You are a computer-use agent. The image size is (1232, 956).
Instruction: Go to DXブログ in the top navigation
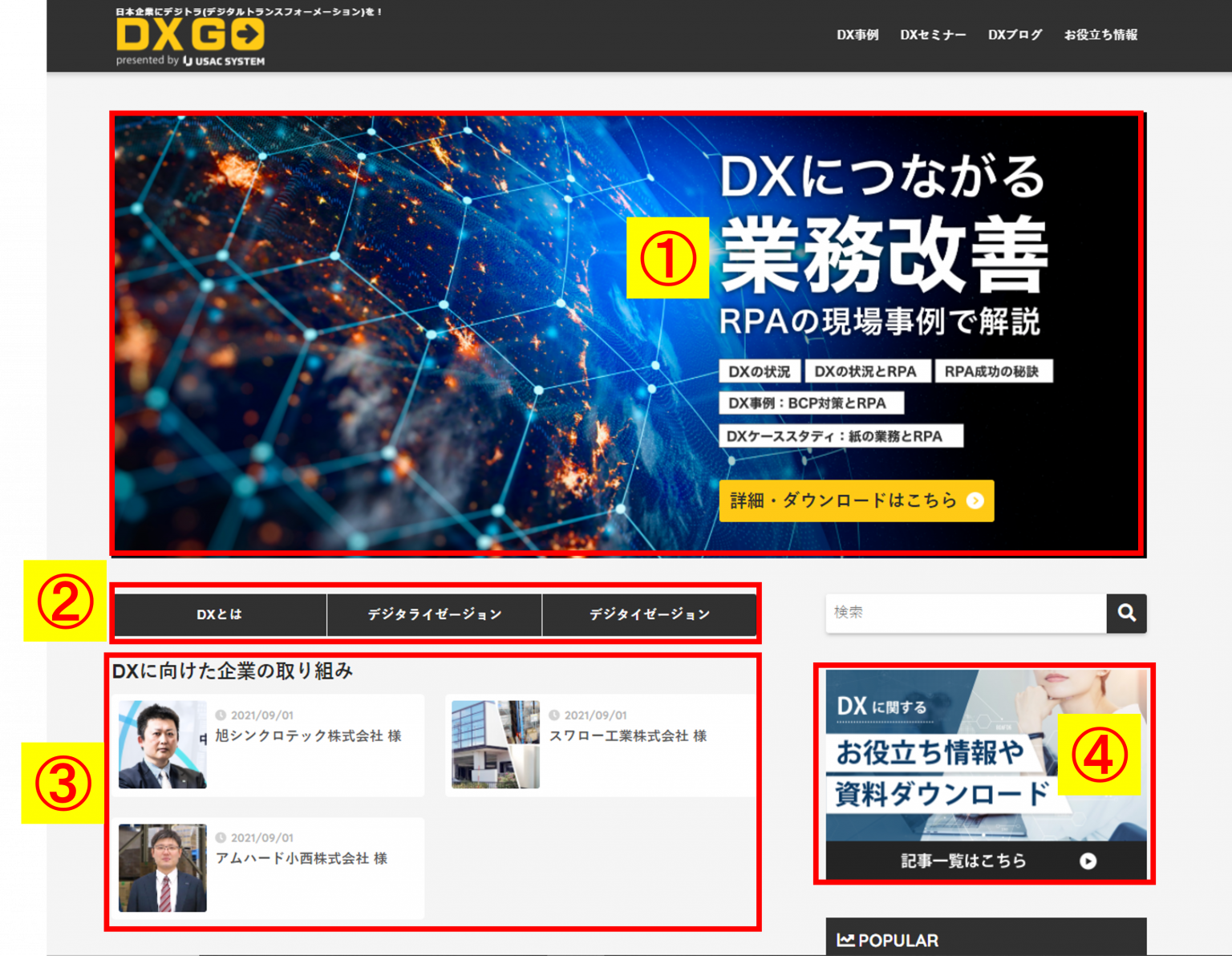1015,34
